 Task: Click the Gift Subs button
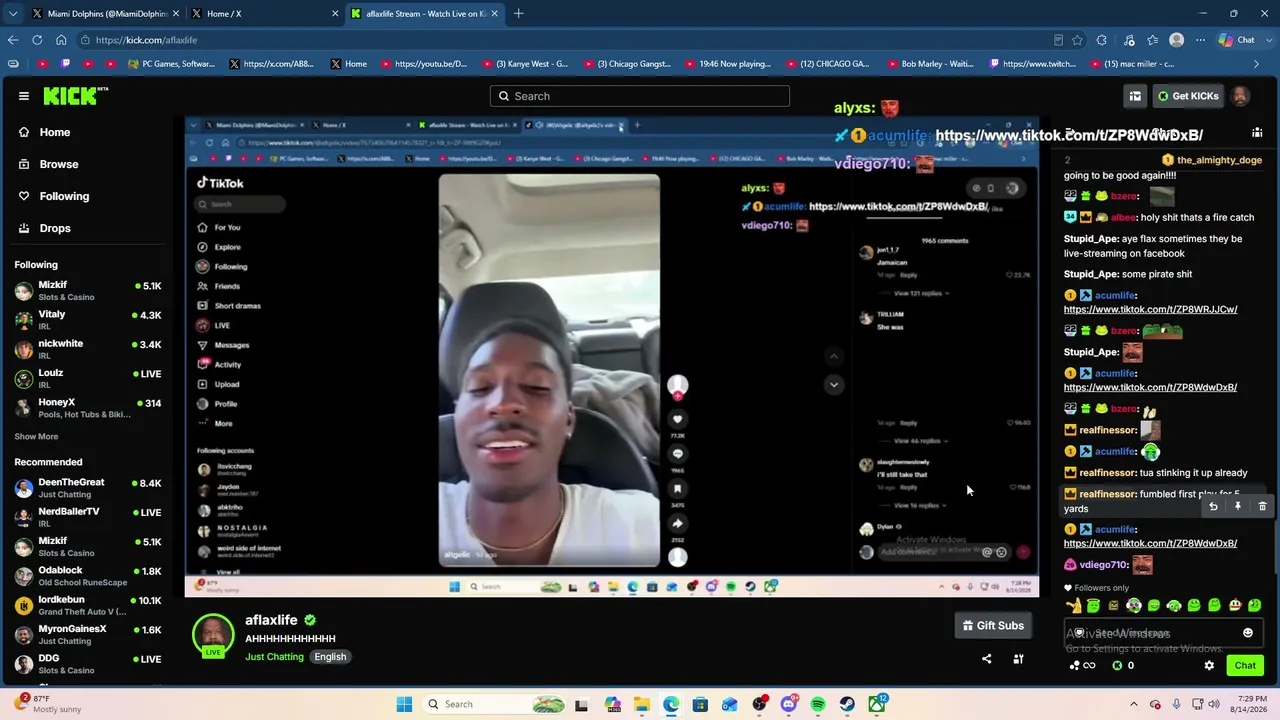tap(993, 626)
